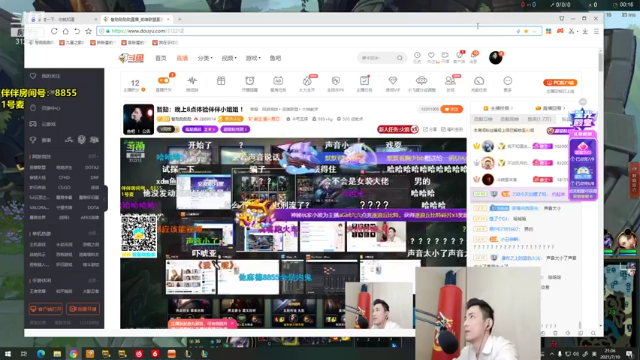Open the 直播 live nav item
Image resolution: width=640 pixels, height=360 pixels.
coord(182,58)
